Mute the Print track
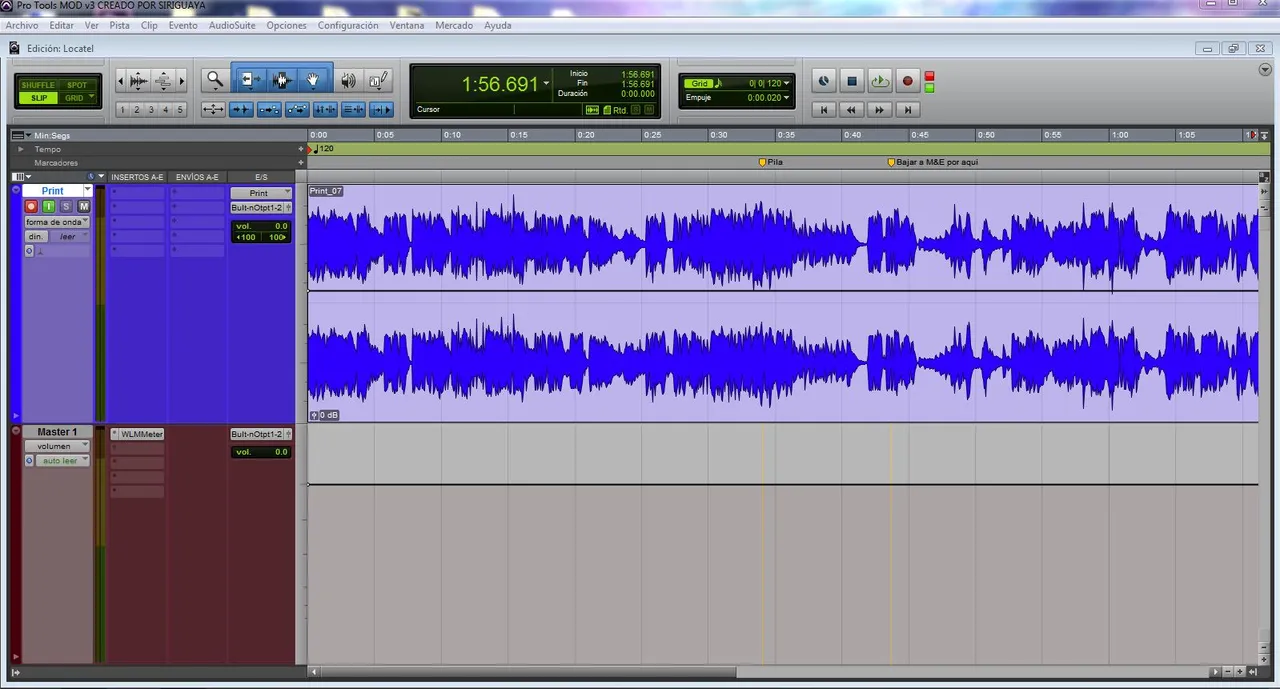This screenshot has height=689, width=1280. [x=84, y=206]
